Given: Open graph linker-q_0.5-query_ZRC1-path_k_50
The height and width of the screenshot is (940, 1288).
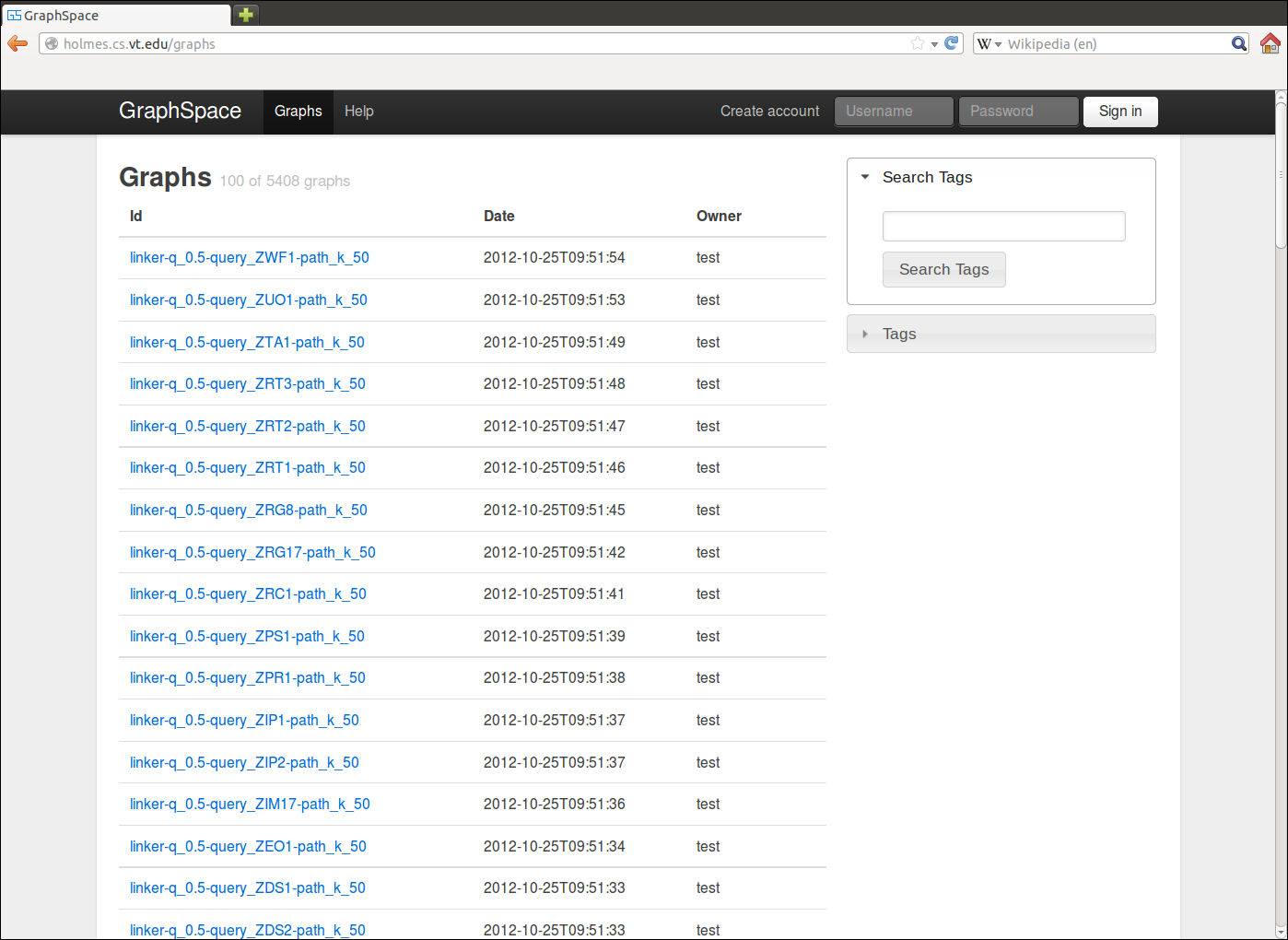Looking at the screenshot, I should coord(248,594).
